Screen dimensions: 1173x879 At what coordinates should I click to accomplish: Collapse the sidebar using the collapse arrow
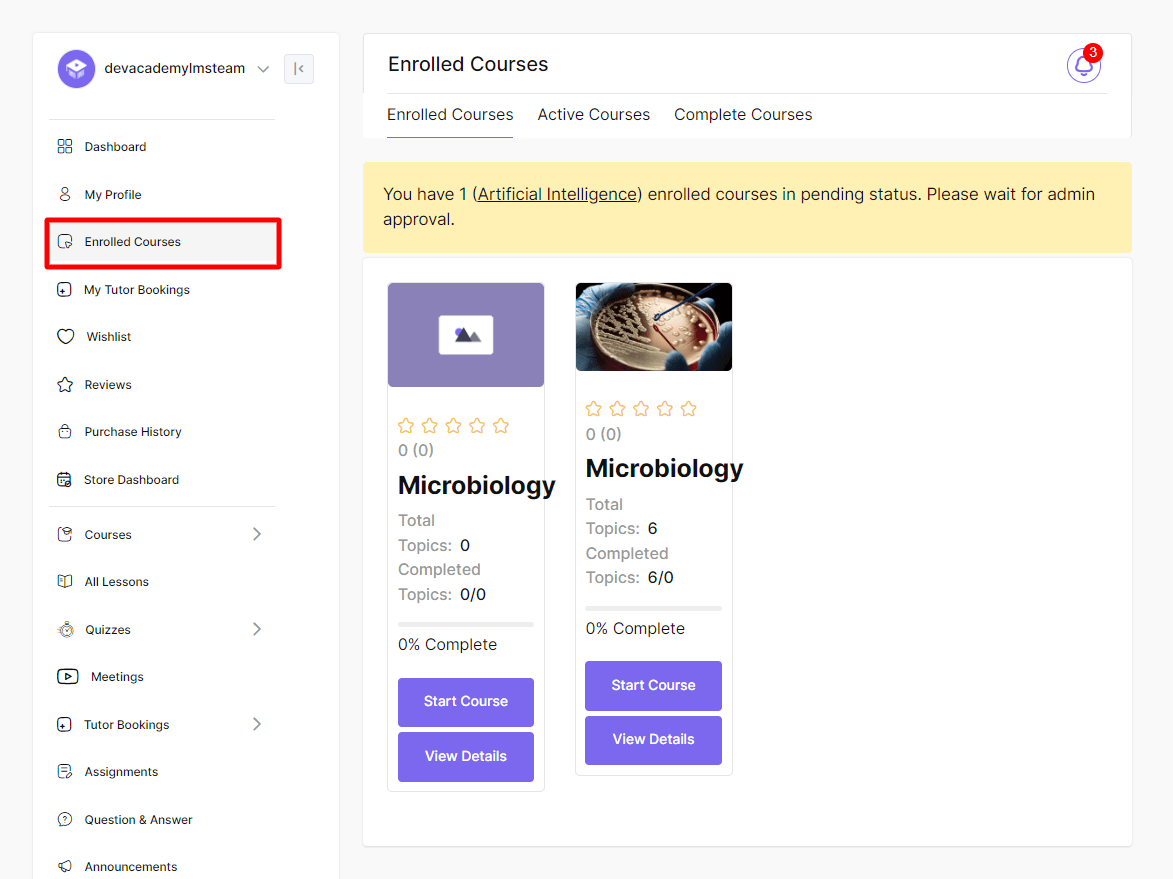(298, 68)
